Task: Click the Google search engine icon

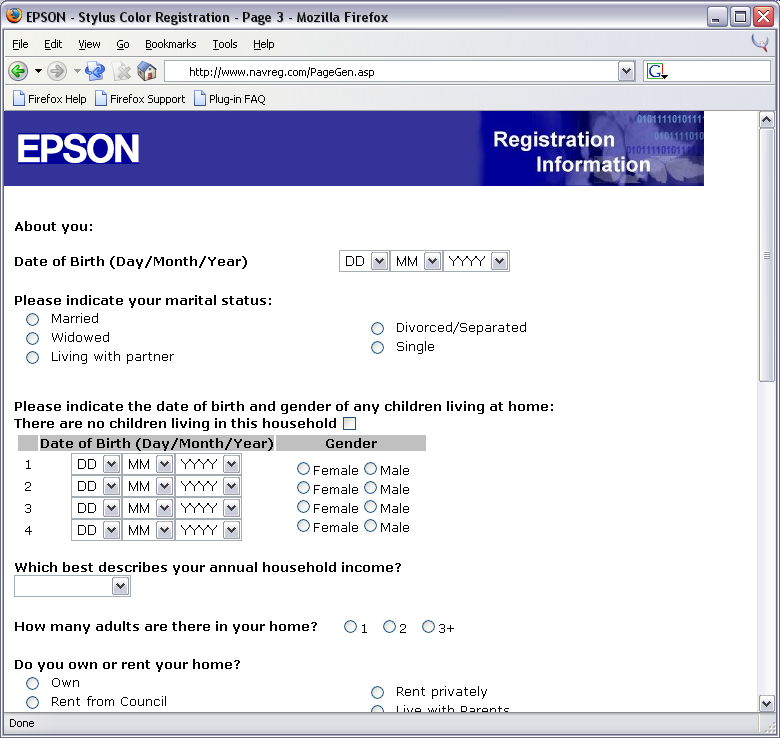Action: click(x=656, y=71)
